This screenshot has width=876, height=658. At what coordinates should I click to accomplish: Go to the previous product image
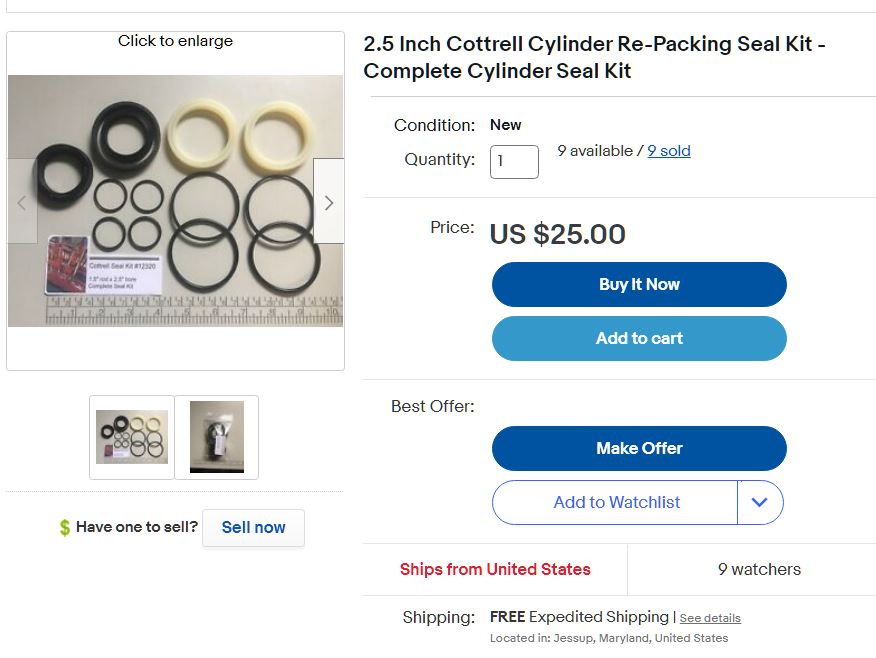click(x=22, y=202)
